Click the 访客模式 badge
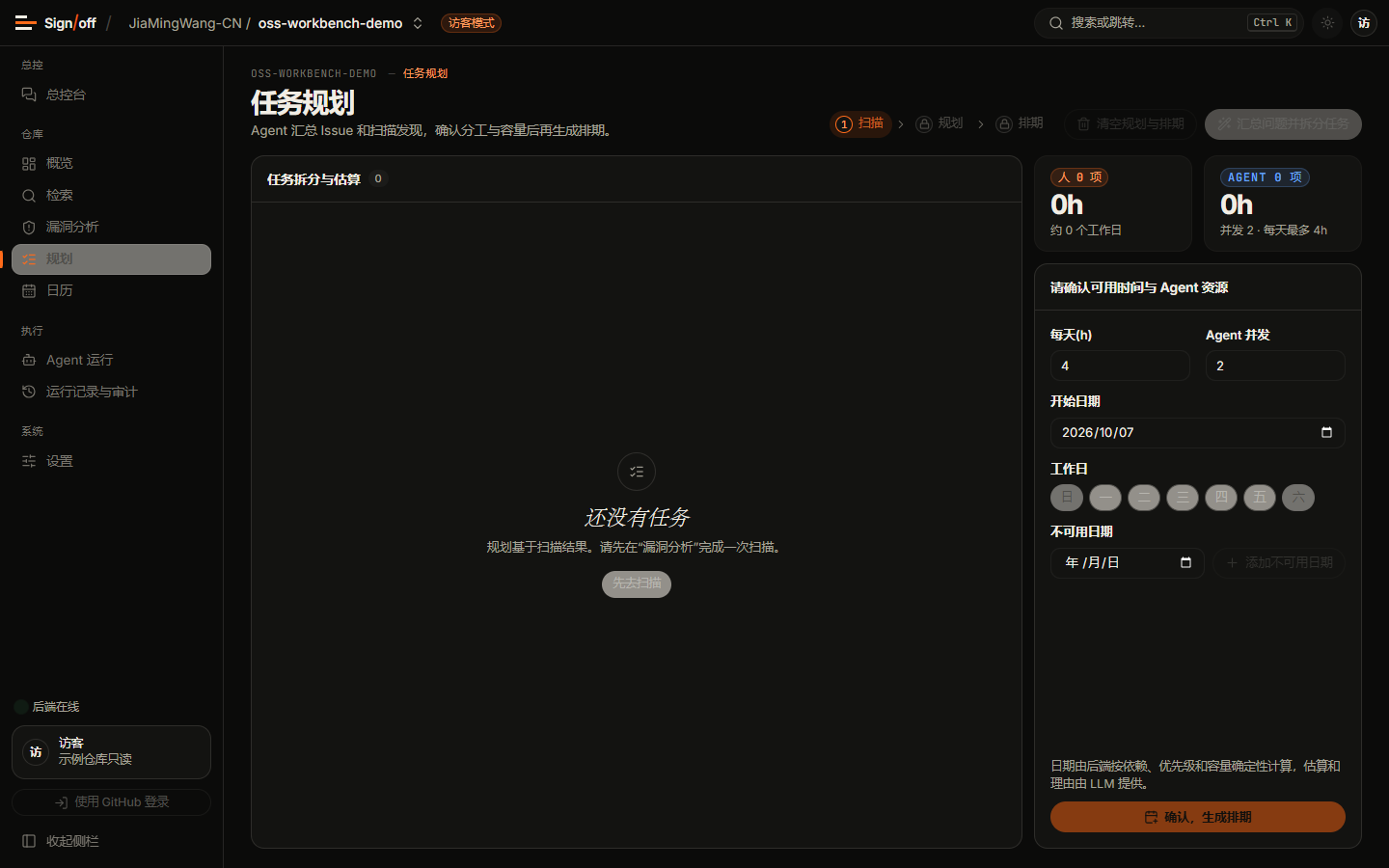 471,23
